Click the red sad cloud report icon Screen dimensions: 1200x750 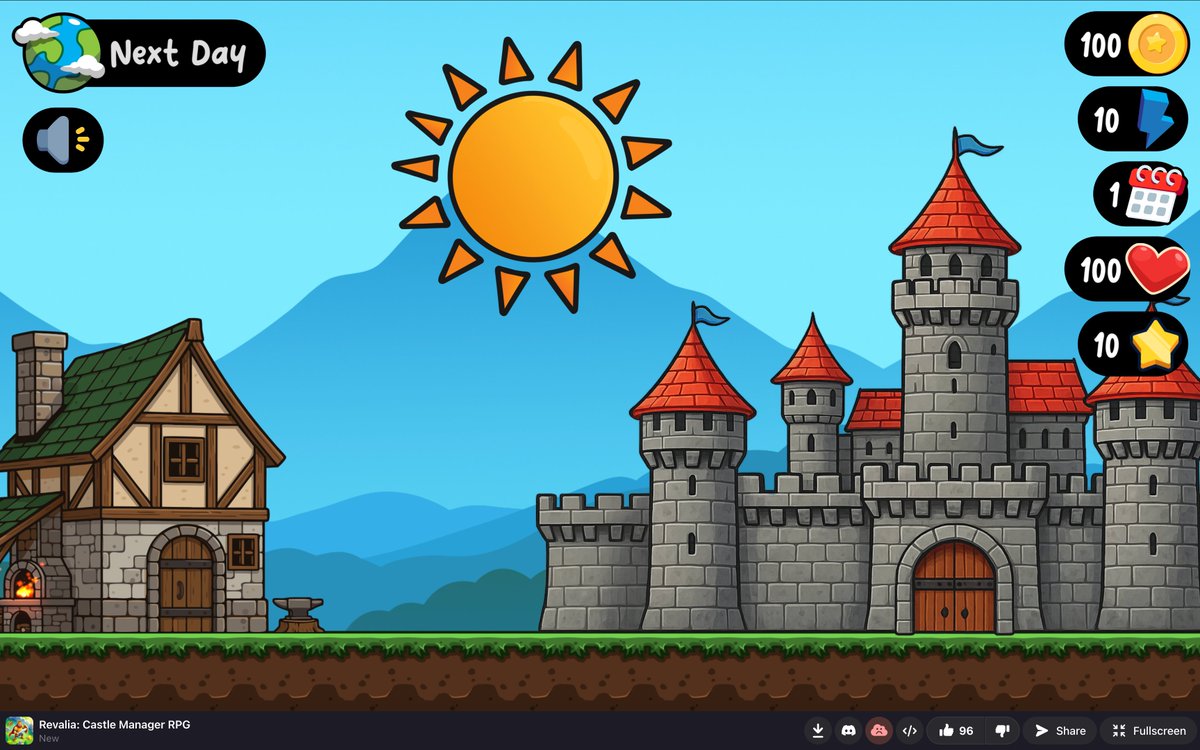[x=878, y=731]
